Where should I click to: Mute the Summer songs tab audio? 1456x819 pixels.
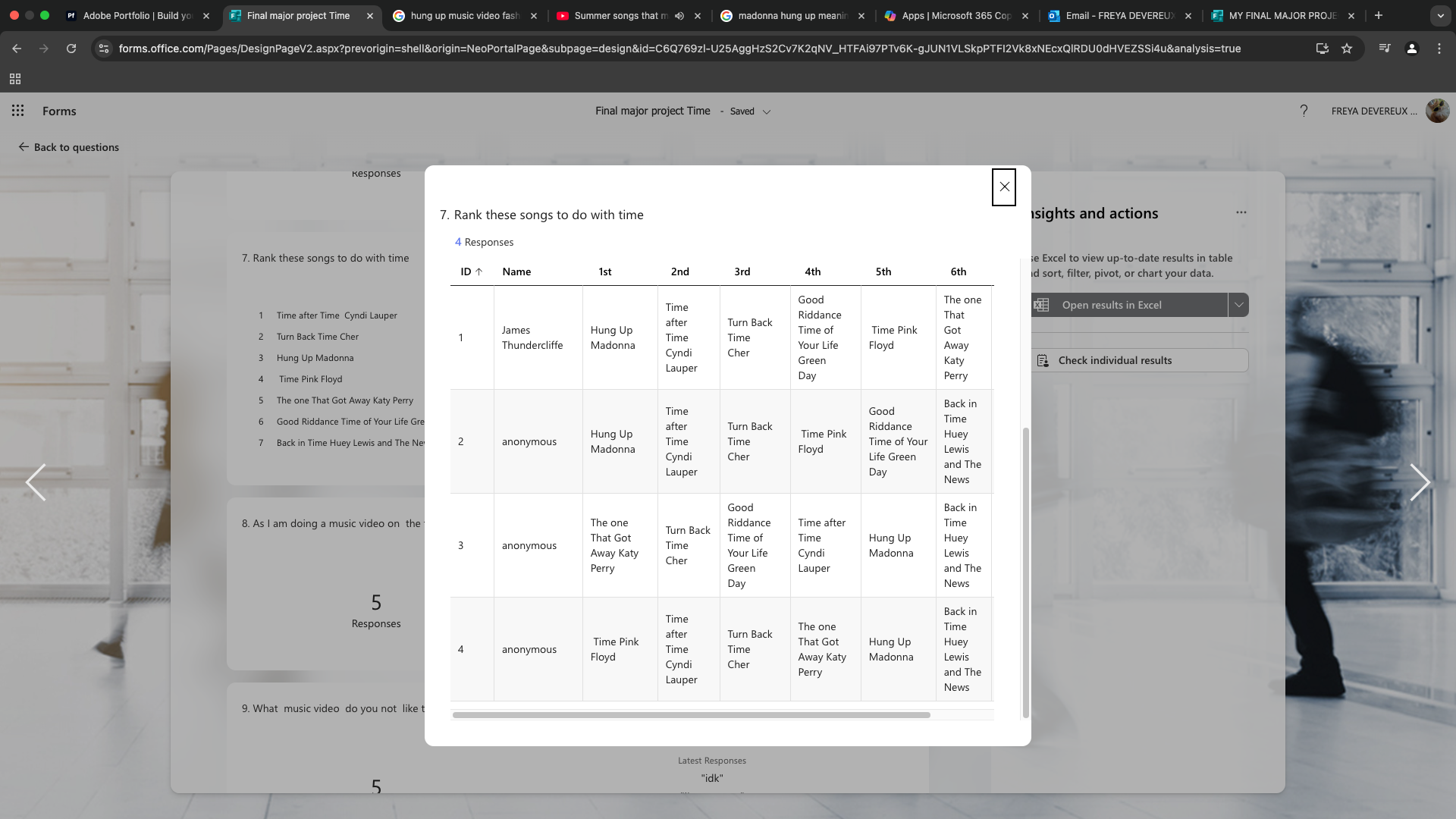pos(679,15)
